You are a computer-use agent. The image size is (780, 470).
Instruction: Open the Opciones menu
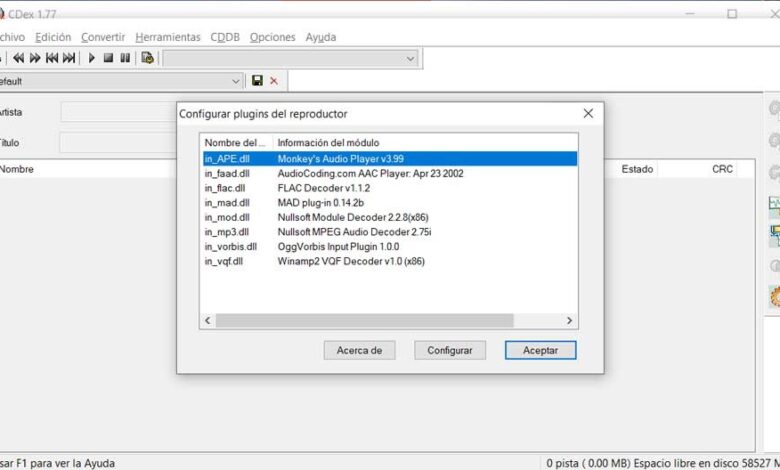coord(272,37)
